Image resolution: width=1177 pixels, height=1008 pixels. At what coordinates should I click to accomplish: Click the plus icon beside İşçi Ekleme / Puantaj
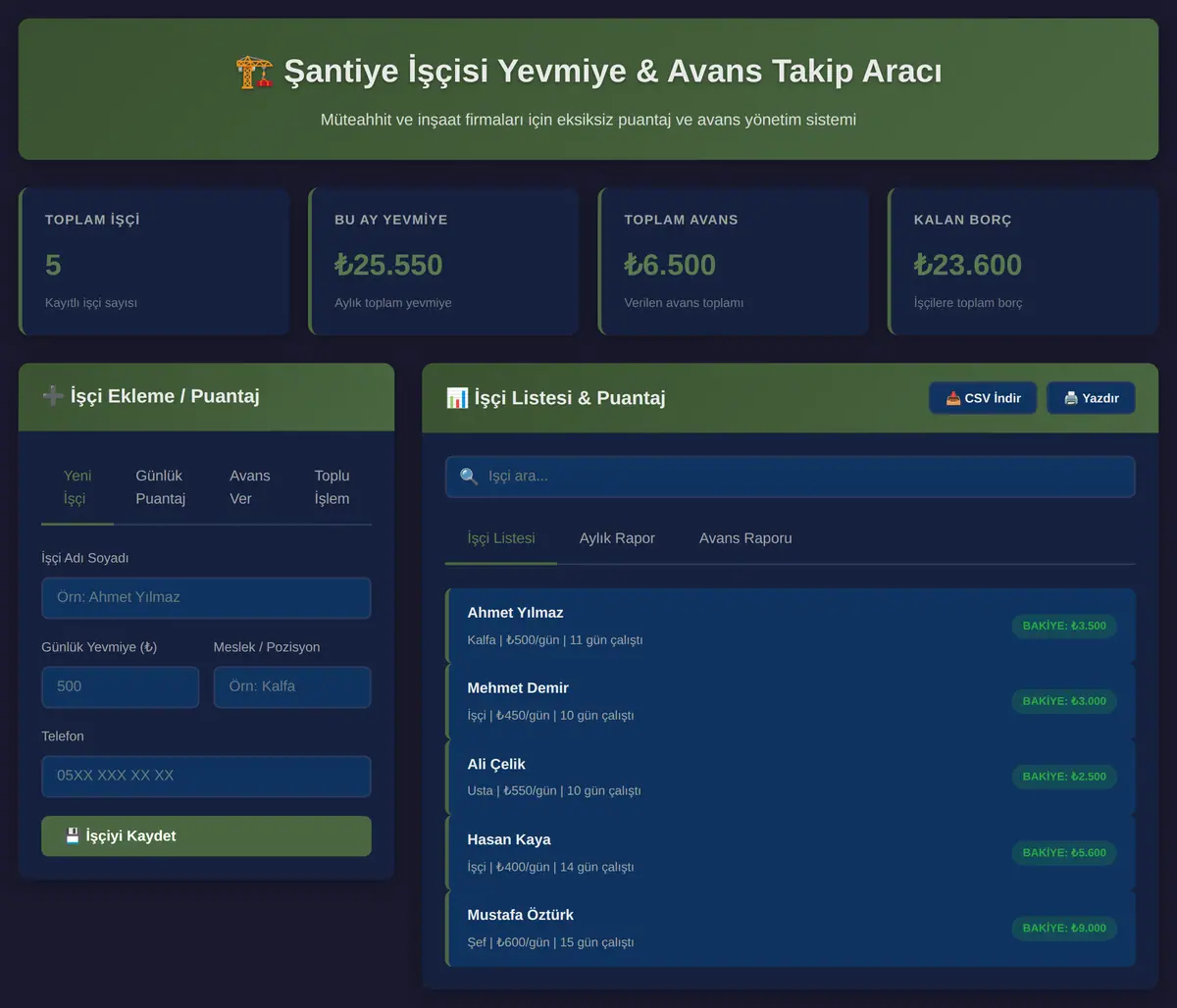click(x=53, y=396)
